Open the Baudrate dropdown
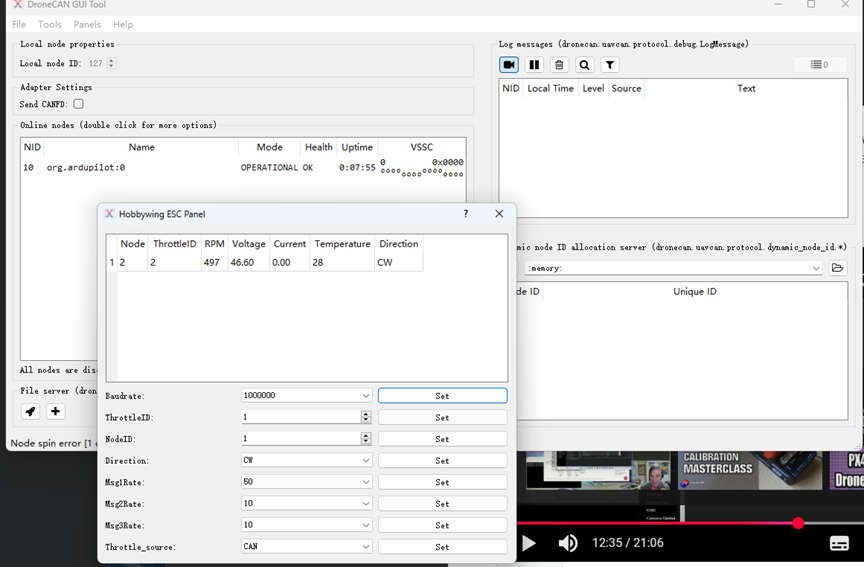The width and height of the screenshot is (864, 567). (306, 396)
